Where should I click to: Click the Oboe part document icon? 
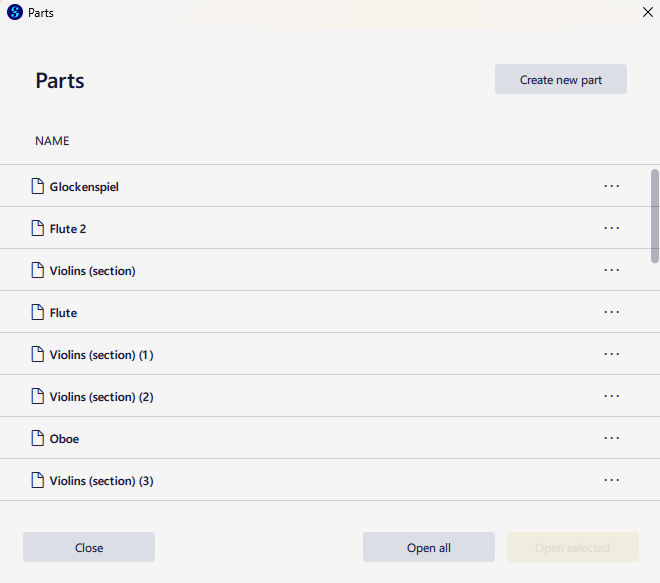click(x=37, y=438)
